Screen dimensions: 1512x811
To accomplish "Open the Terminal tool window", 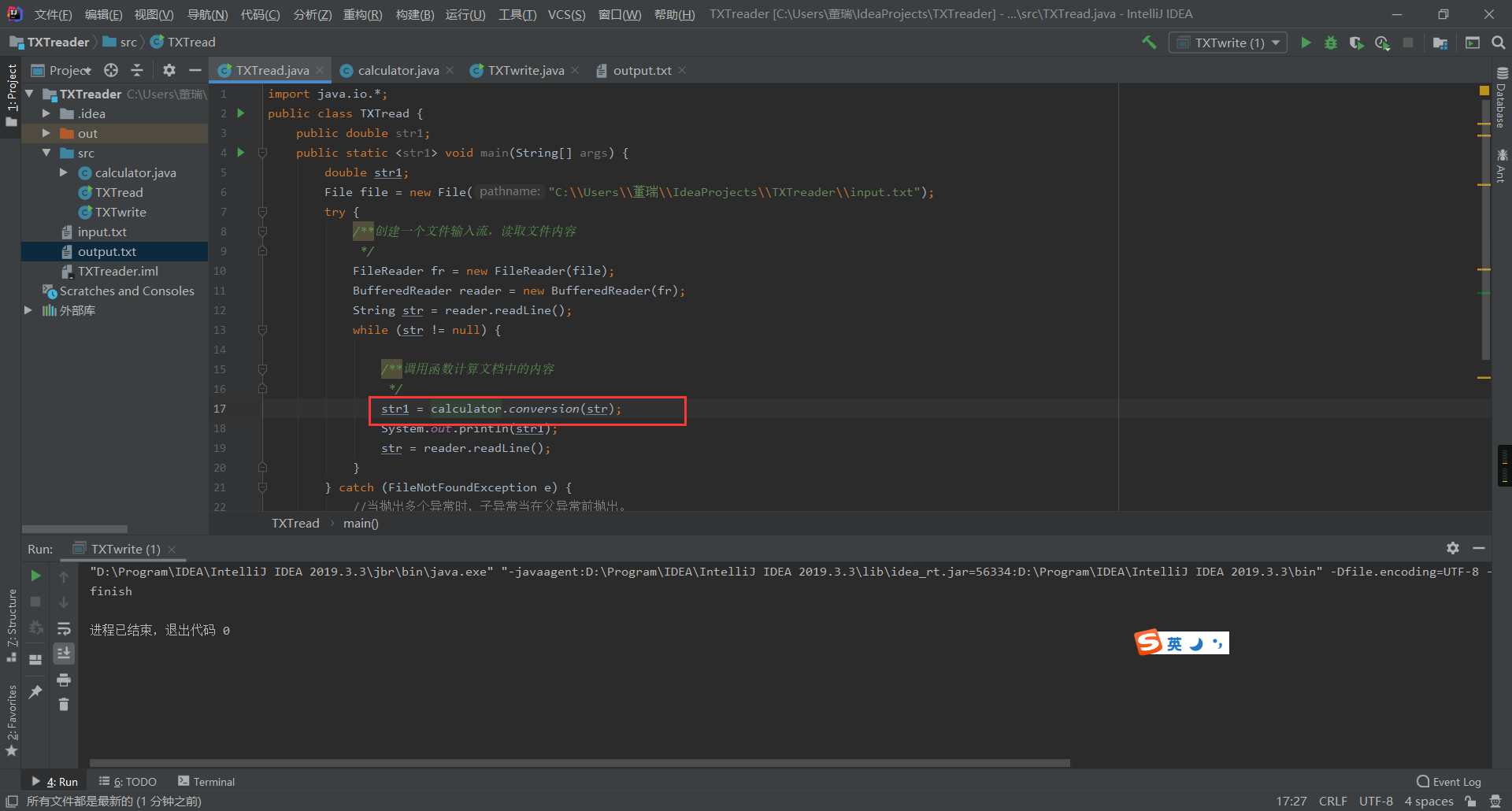I will 206,782.
